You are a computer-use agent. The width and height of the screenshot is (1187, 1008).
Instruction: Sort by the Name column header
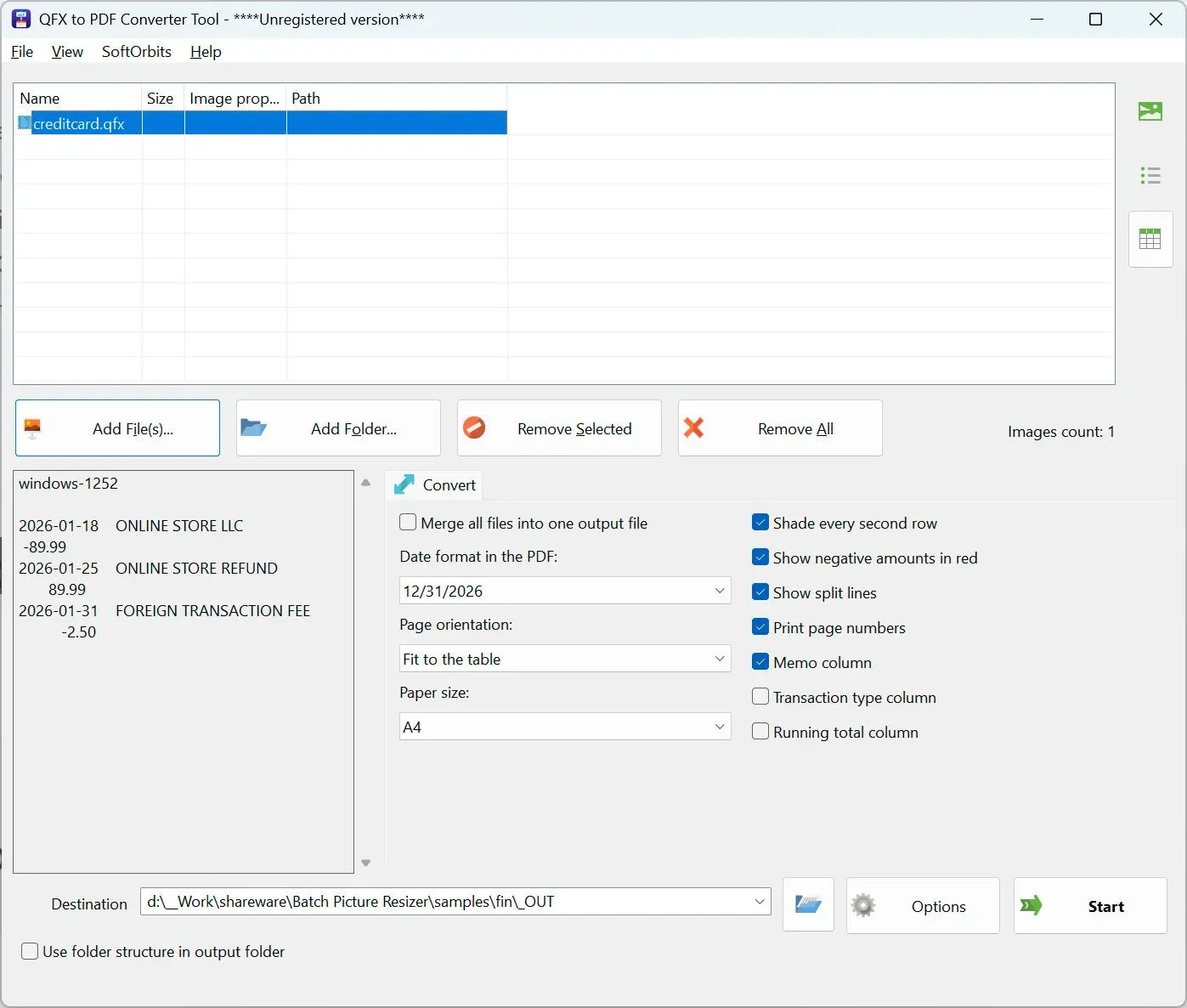[77, 98]
